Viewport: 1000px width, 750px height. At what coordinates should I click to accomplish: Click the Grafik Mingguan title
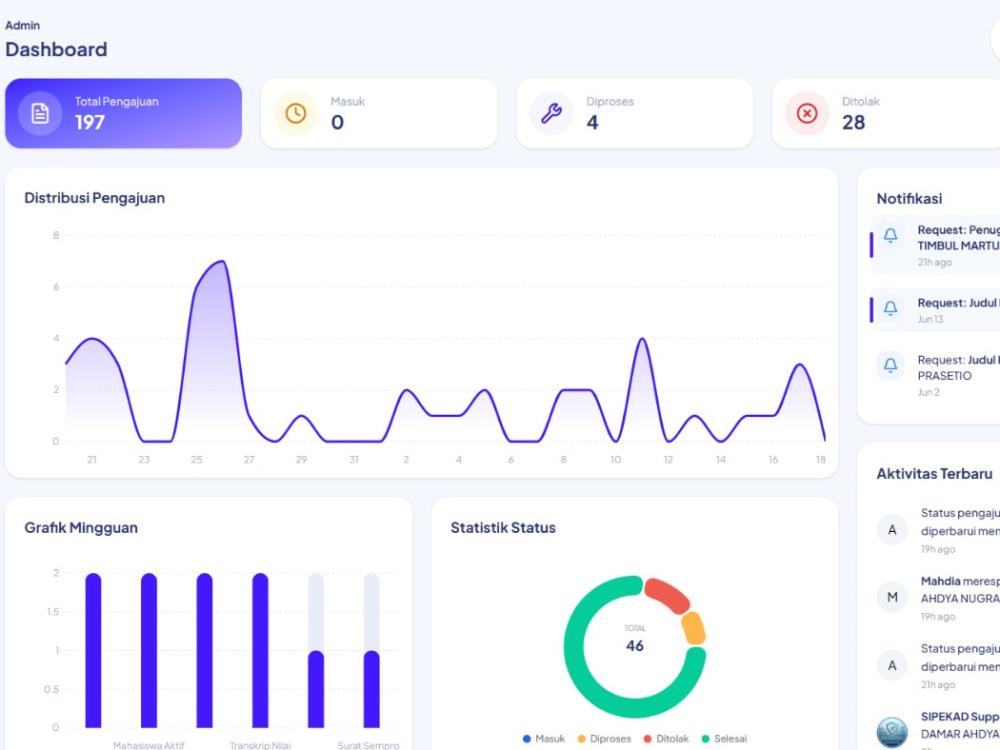coord(81,528)
